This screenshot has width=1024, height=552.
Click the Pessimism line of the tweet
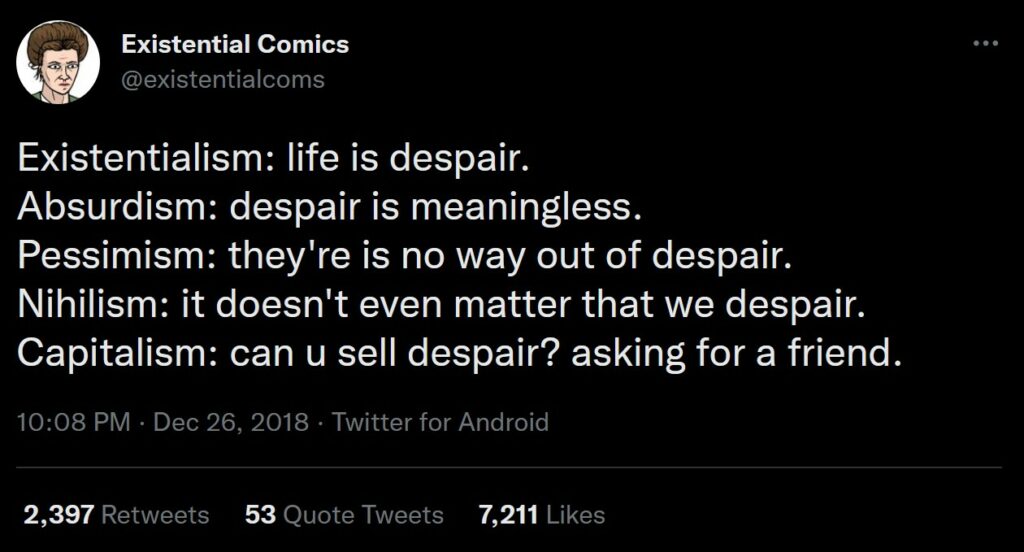[x=404, y=256]
